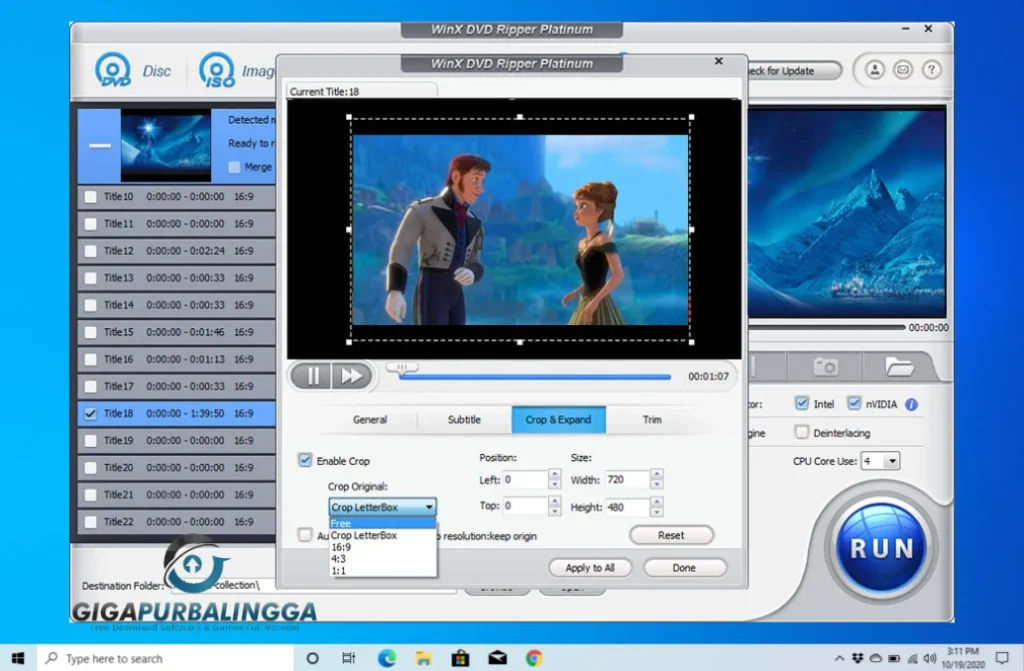Open the destination folder icon
This screenshot has height=671, width=1024.
(x=899, y=366)
